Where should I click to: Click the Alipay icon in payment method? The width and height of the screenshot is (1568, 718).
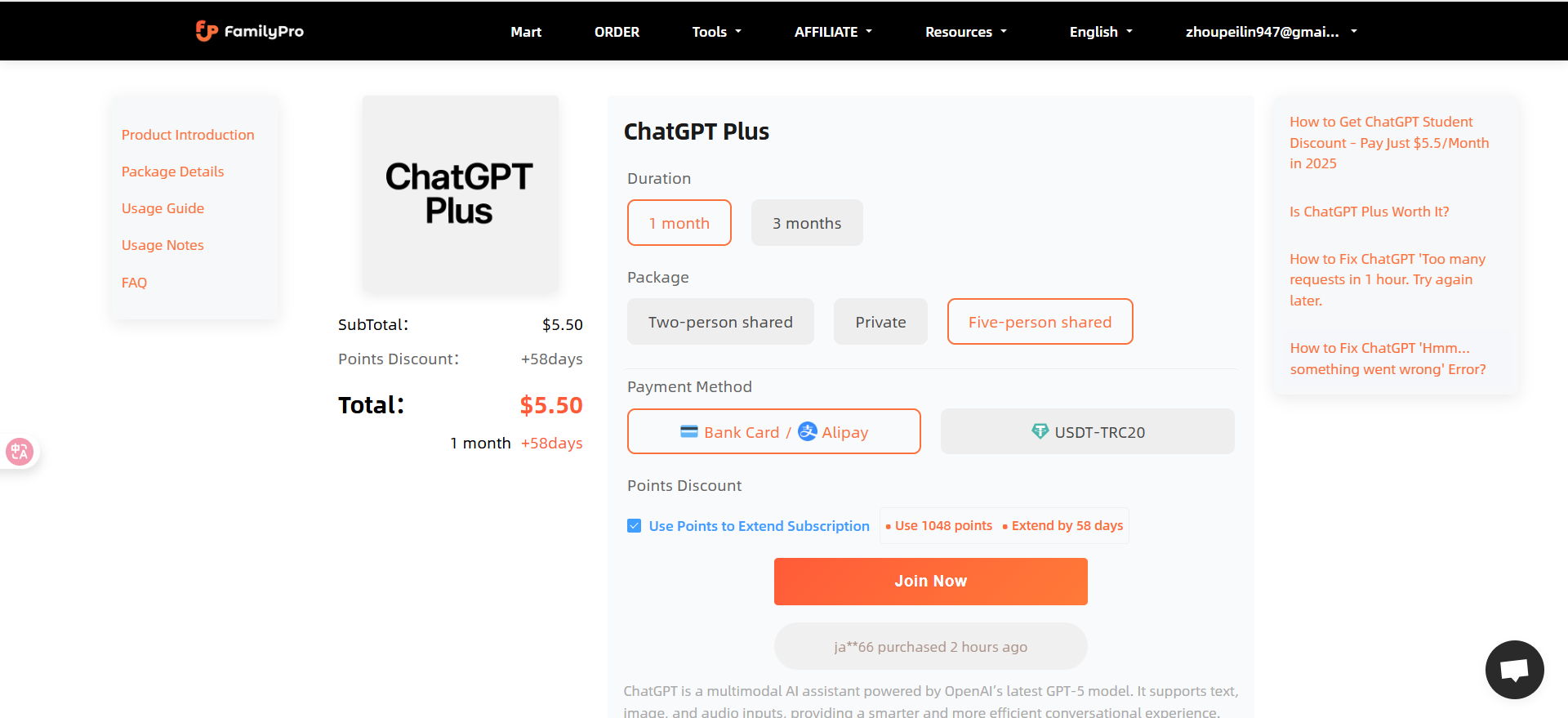pyautogui.click(x=807, y=431)
